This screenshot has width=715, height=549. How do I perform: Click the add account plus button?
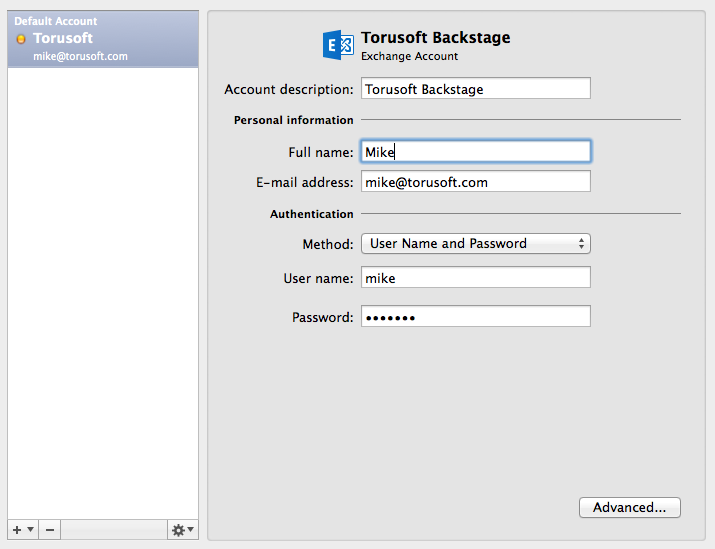[23, 530]
